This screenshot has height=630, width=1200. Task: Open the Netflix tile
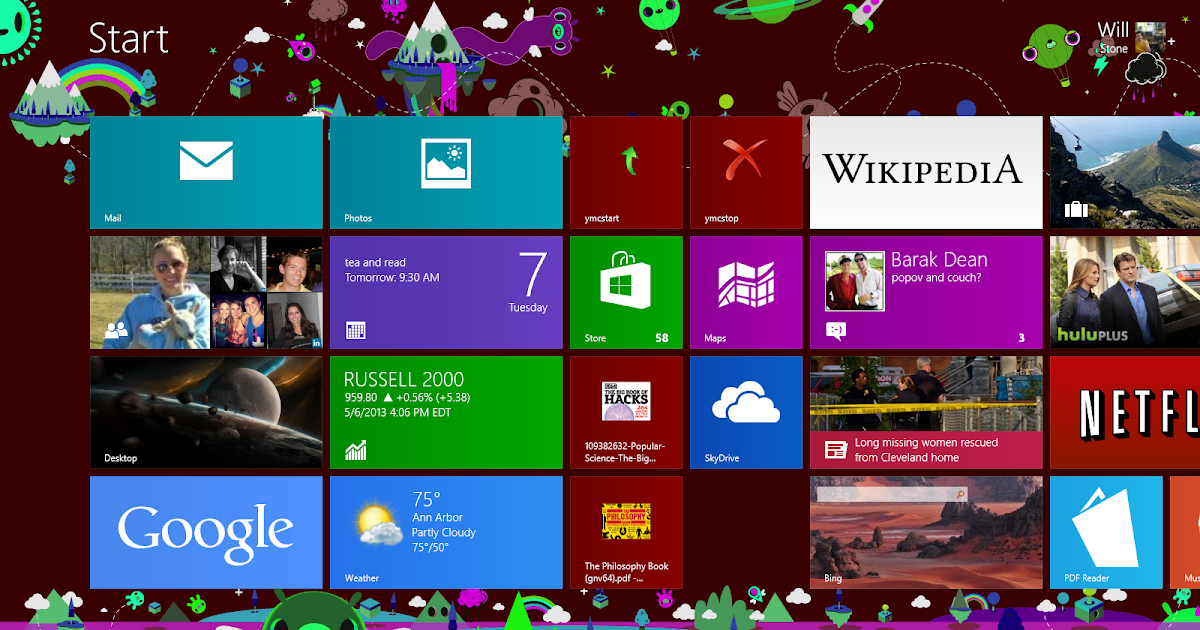point(1125,412)
